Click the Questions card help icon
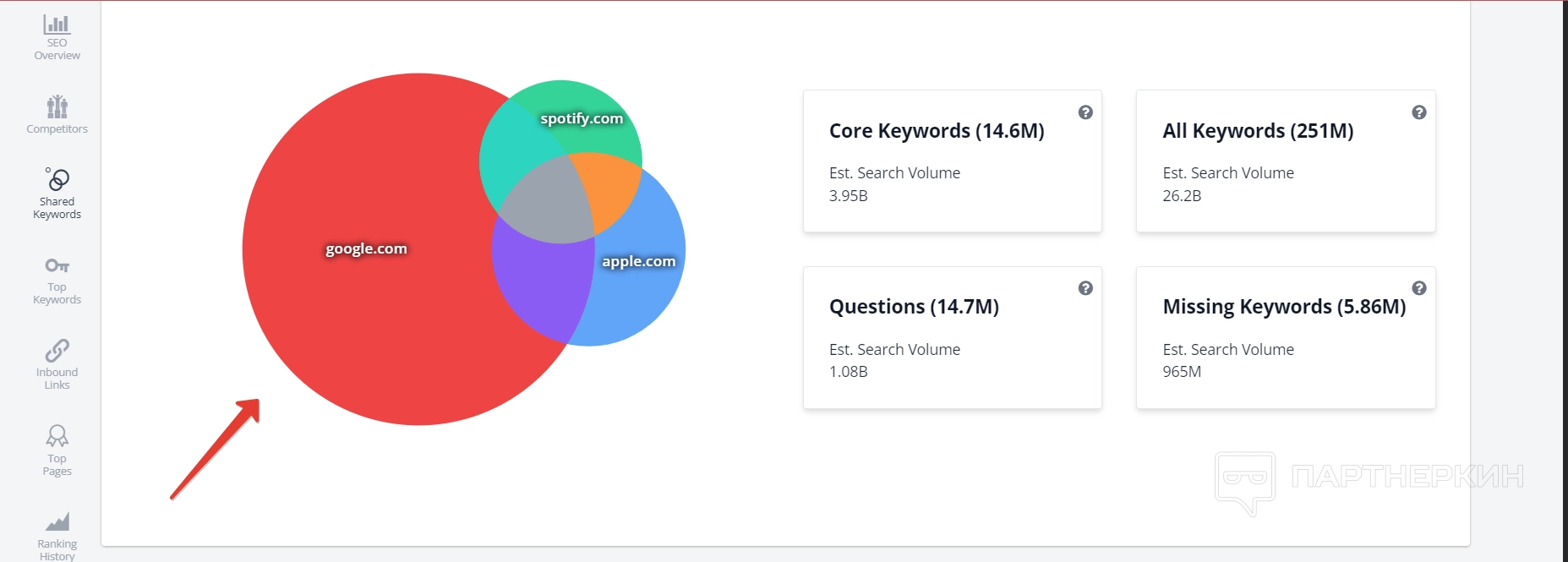Image resolution: width=1568 pixels, height=562 pixels. pyautogui.click(x=1085, y=288)
